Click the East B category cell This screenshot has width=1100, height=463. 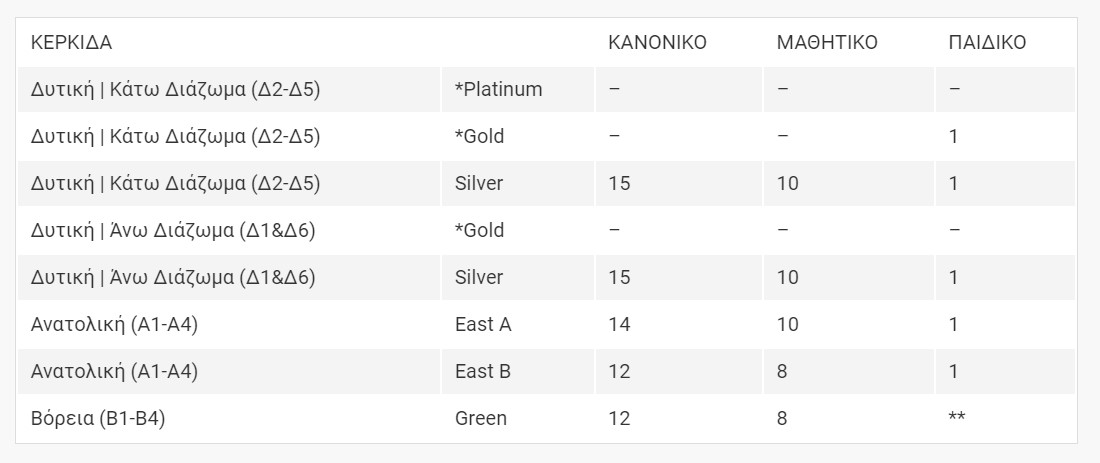click(518, 371)
